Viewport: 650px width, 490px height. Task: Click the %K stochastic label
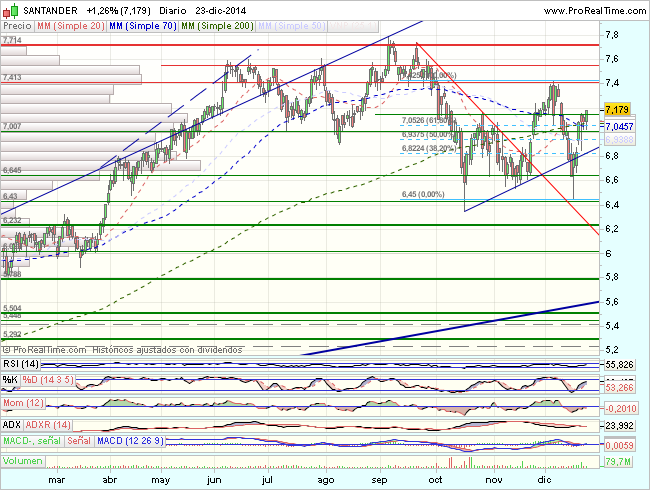9,380
